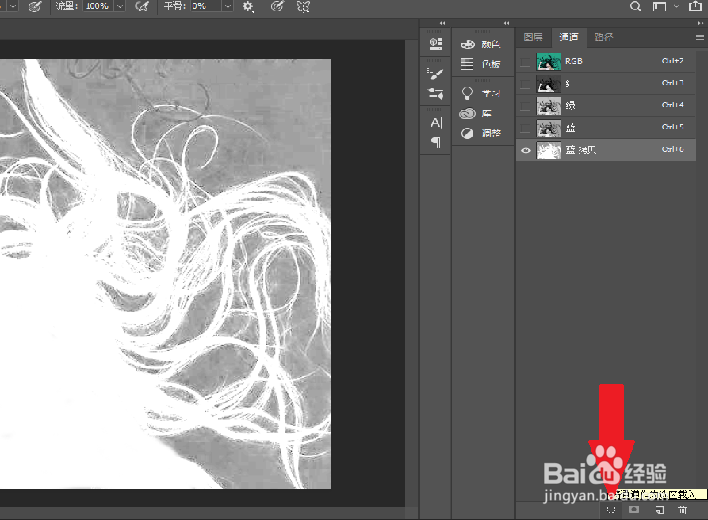Click the Adjustments panel label
The image size is (708, 520).
coord(491,133)
